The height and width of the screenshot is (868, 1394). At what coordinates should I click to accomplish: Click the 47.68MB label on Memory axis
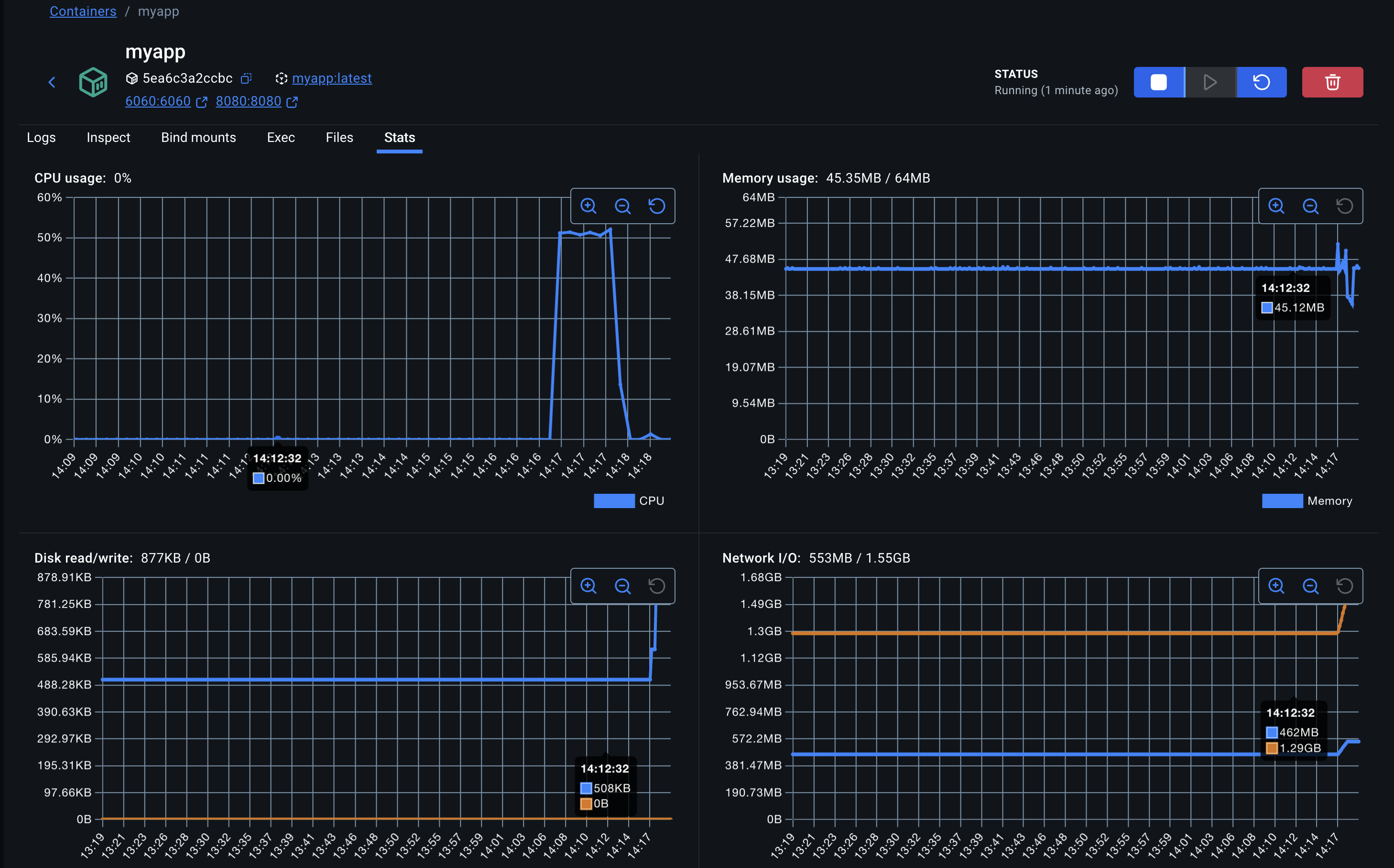(x=750, y=259)
